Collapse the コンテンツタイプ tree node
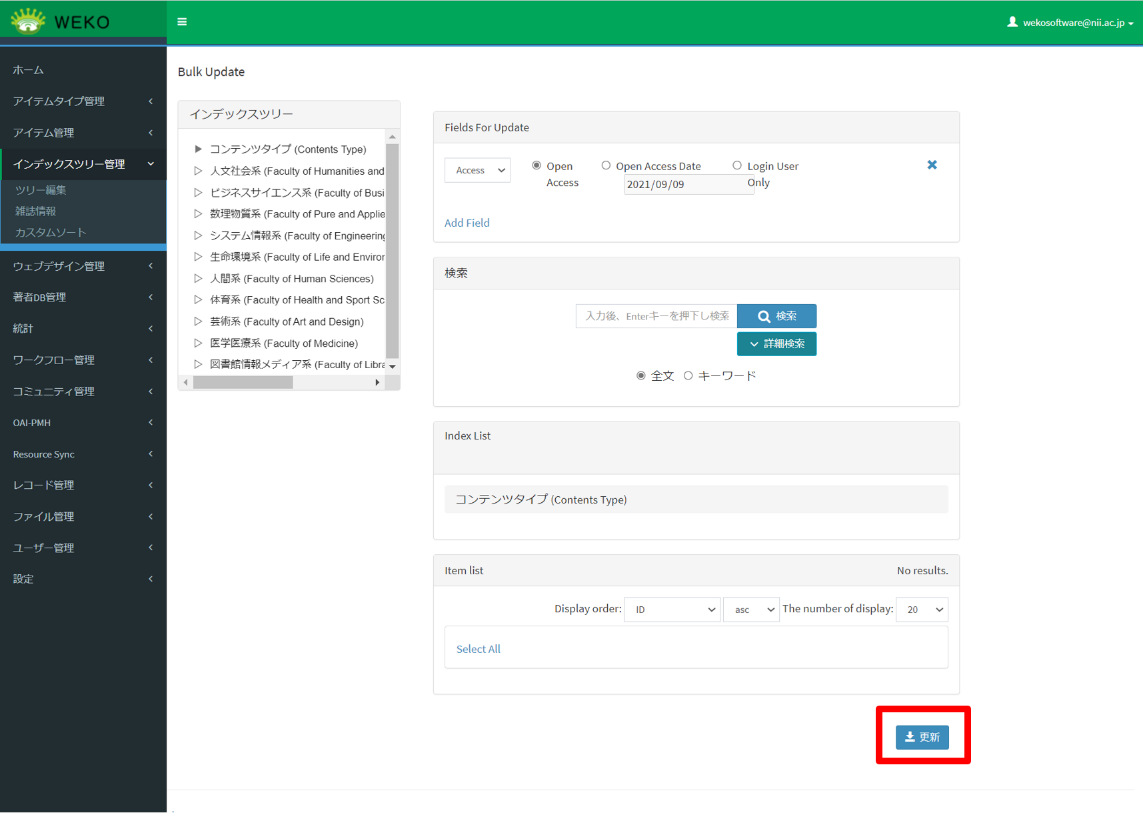Image resolution: width=1143 pixels, height=813 pixels. tap(196, 148)
